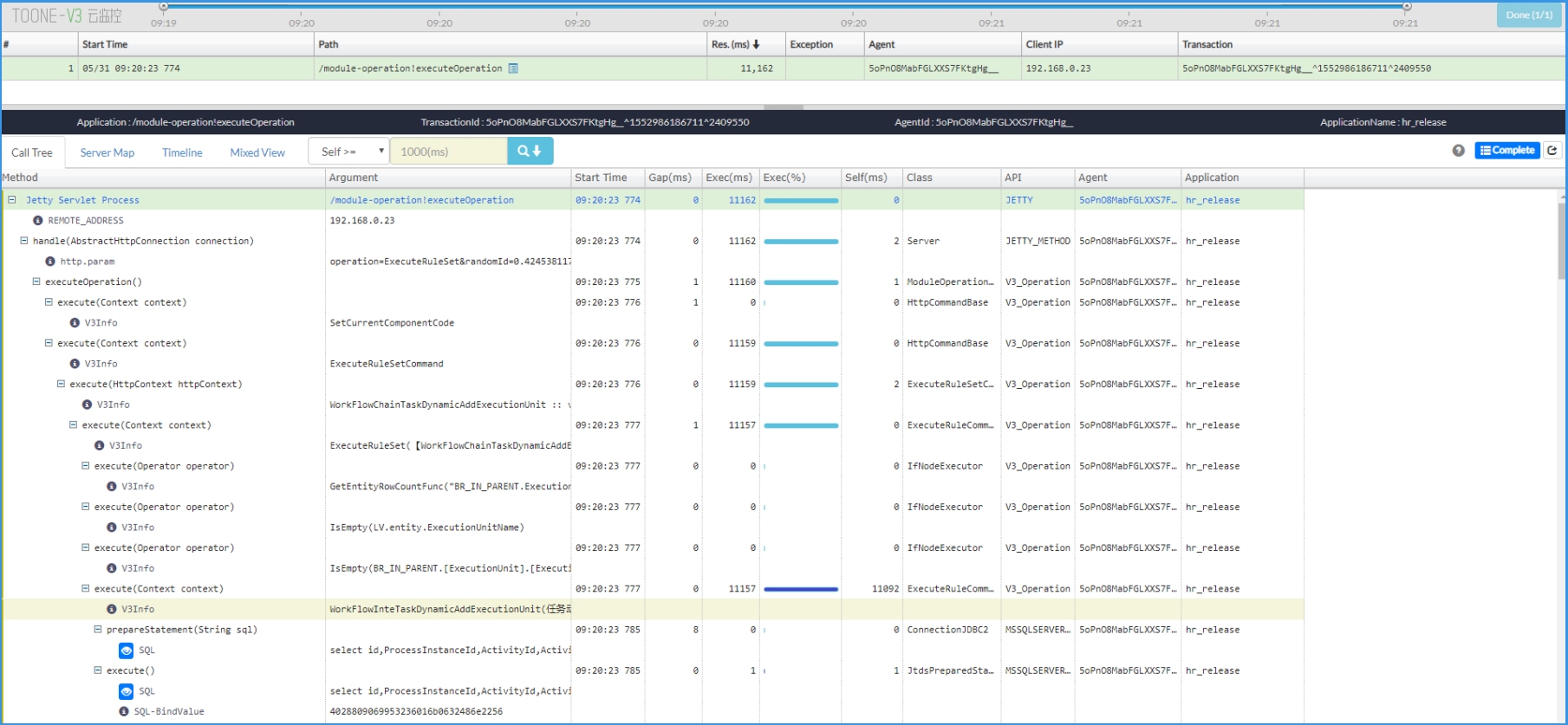
Task: Click the 1000(ms) filter input field
Action: tap(448, 152)
